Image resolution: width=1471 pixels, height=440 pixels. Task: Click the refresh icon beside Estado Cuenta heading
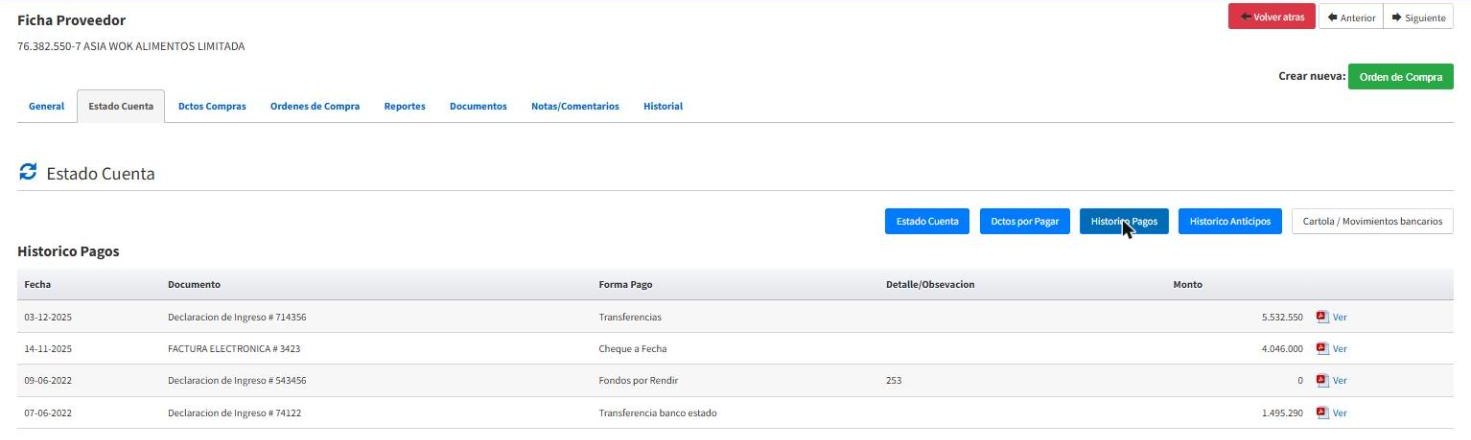pos(27,173)
